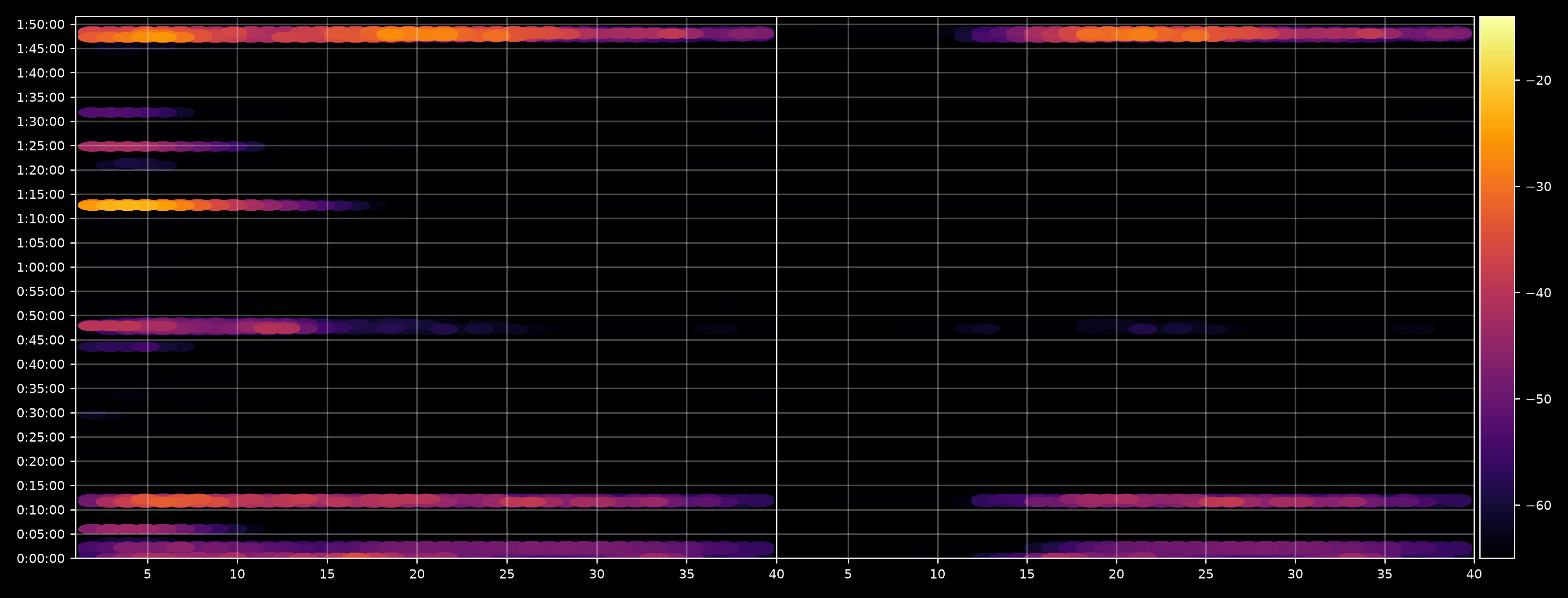
Task: Select the 0:00:00 y-axis tick label
Action: [40, 558]
